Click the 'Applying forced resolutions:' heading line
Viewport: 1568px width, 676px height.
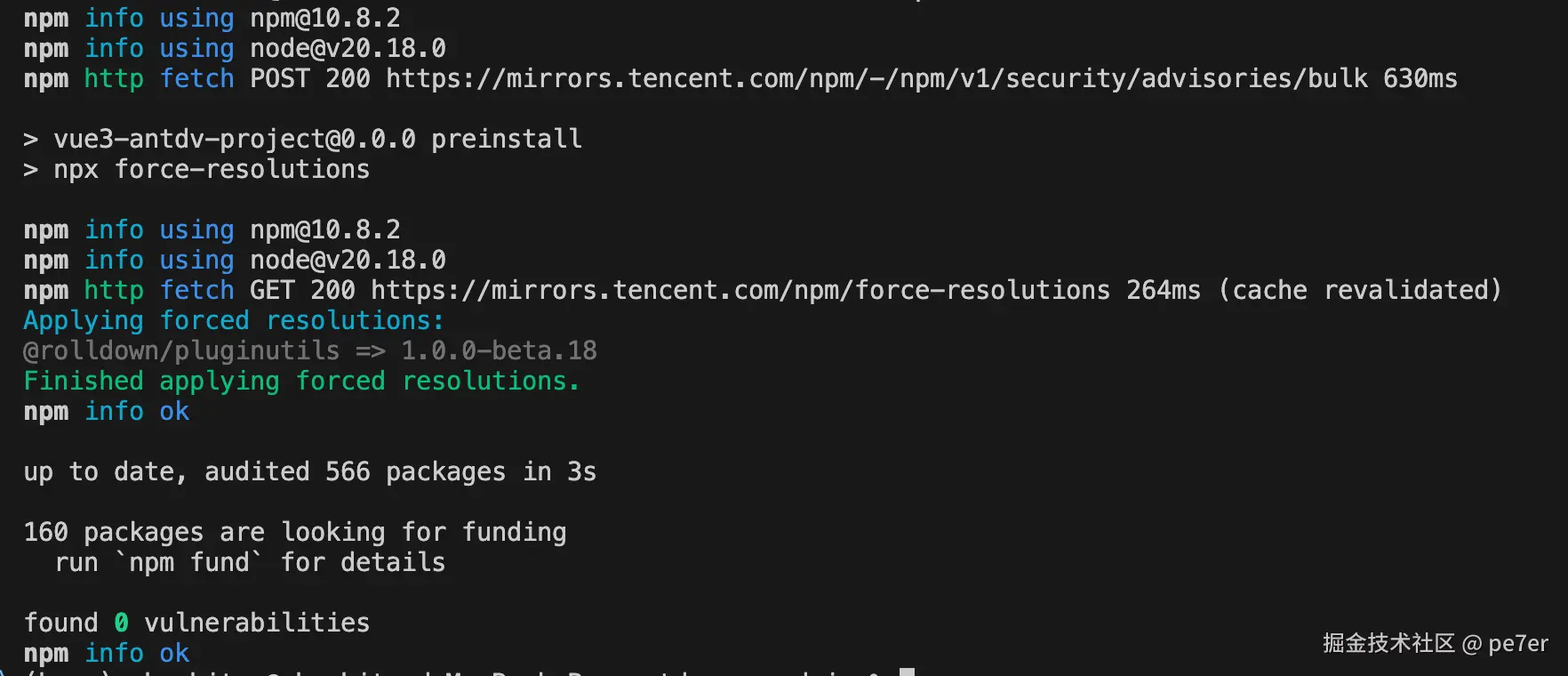233,320
